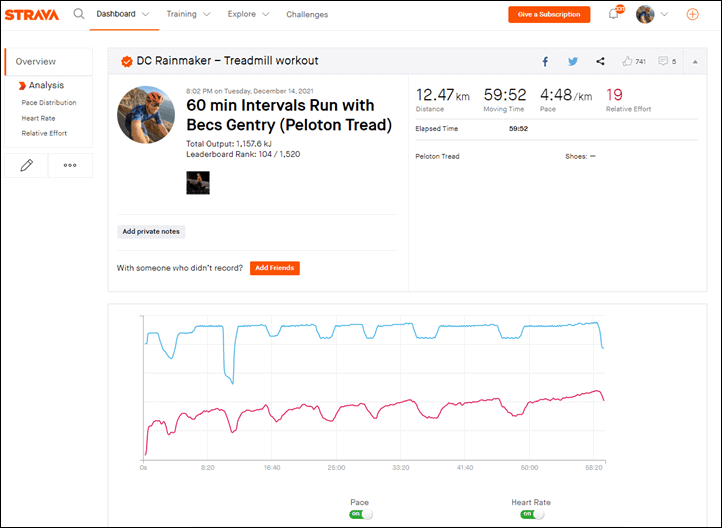This screenshot has width=722, height=528.
Task: Open the three-dot more actions menu
Action: pyautogui.click(x=70, y=165)
